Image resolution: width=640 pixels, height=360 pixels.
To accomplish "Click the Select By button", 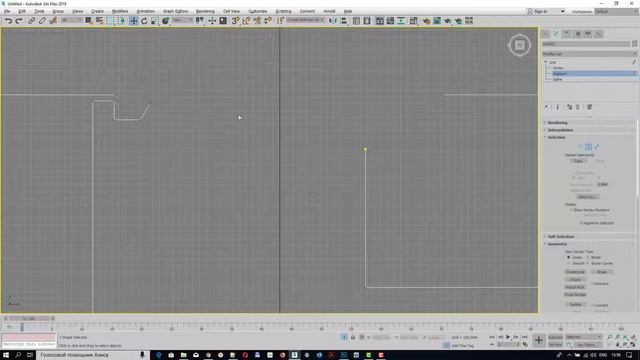I will pyautogui.click(x=588, y=197).
